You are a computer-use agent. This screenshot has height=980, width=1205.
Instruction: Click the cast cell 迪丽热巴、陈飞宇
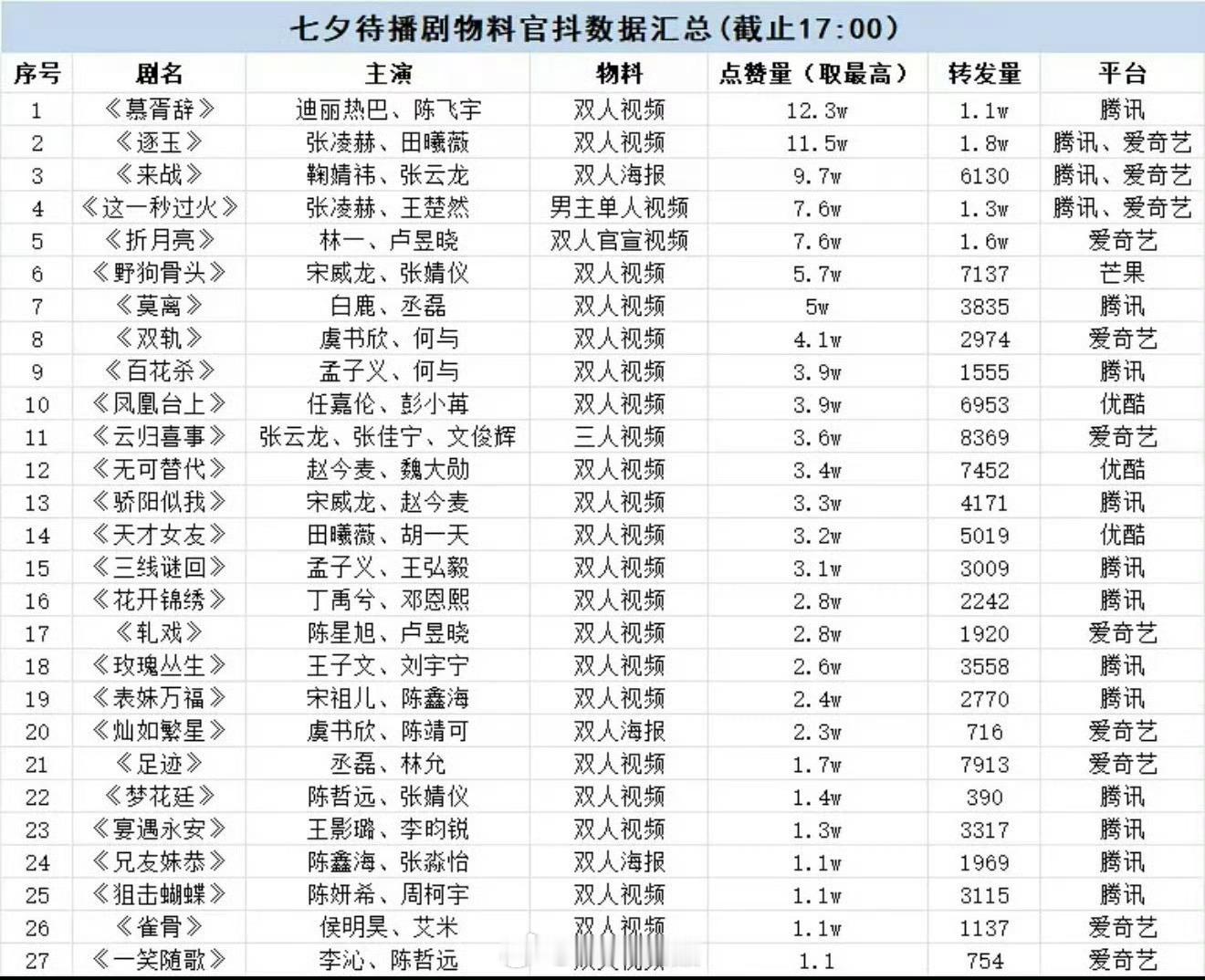point(388,110)
